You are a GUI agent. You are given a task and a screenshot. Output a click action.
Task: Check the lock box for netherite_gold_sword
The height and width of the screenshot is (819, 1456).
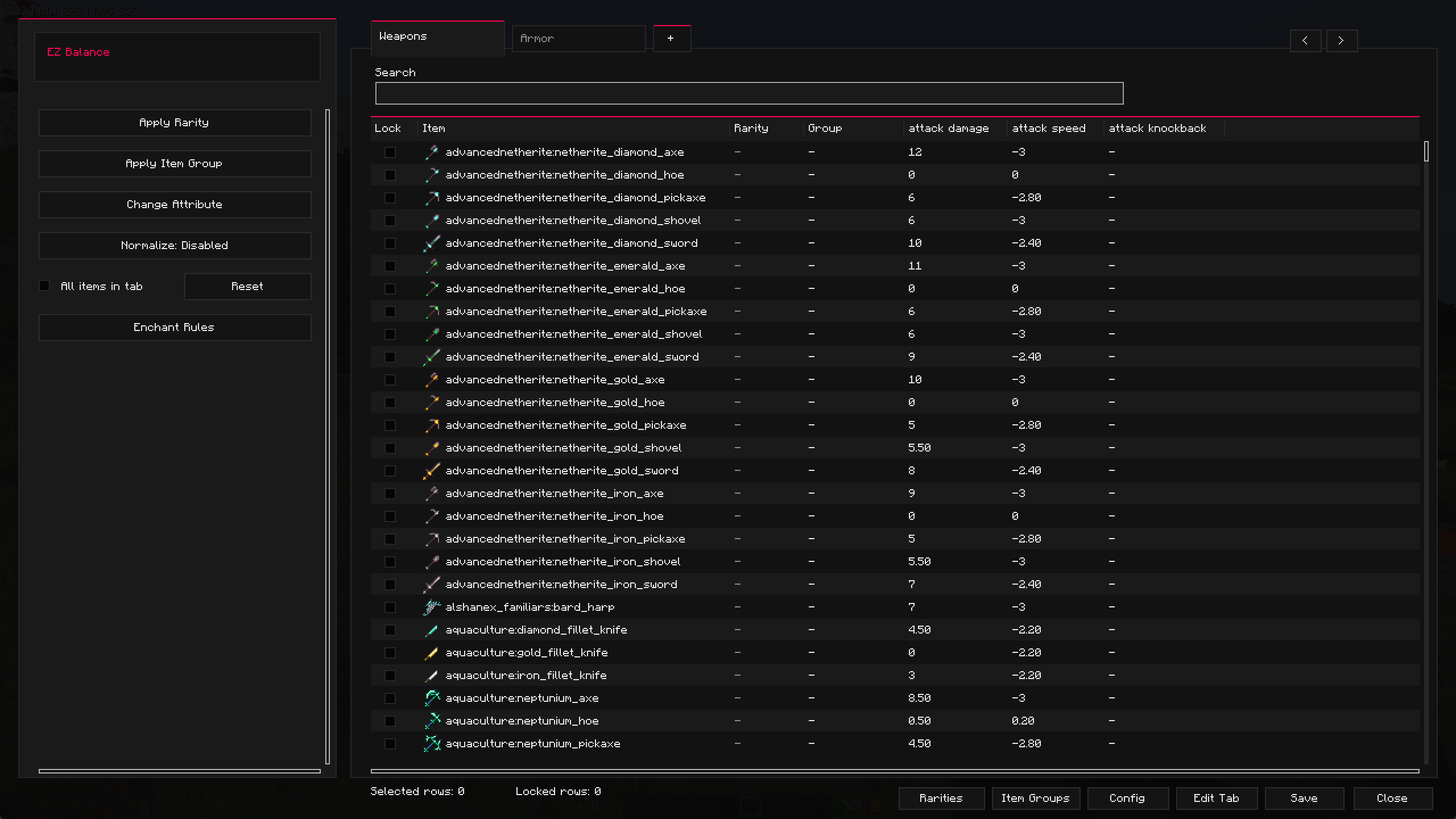pos(390,470)
